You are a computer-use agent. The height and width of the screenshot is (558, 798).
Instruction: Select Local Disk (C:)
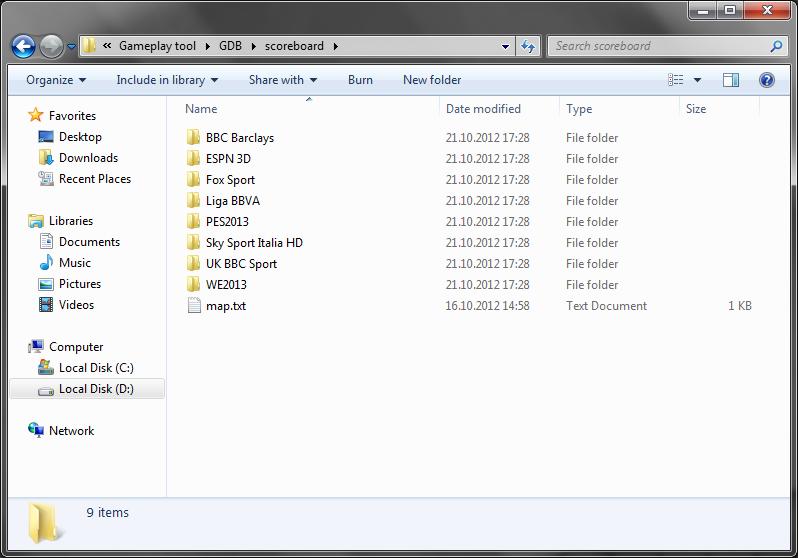click(x=96, y=368)
